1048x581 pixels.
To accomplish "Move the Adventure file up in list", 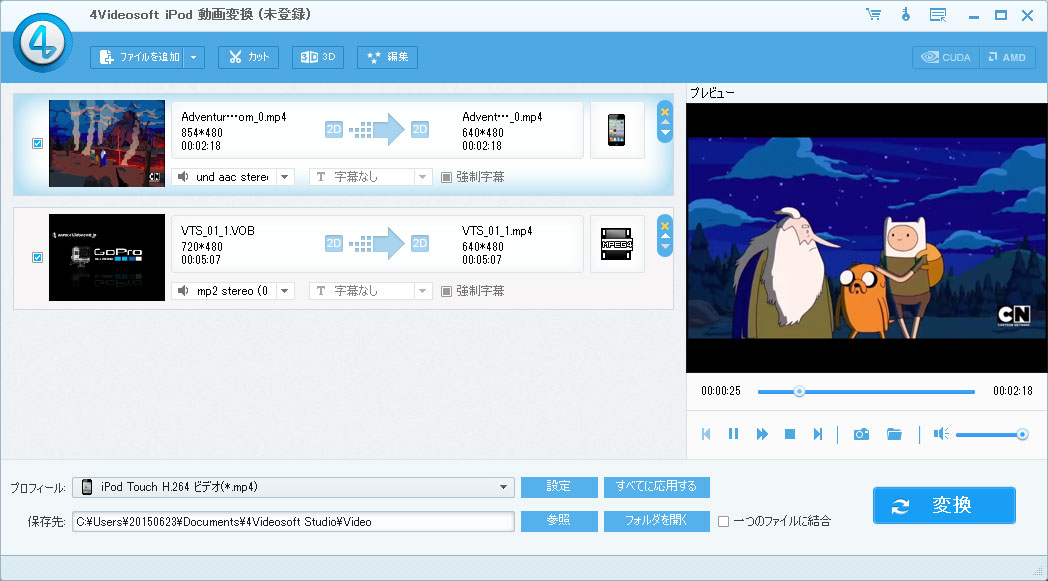I will (x=665, y=122).
